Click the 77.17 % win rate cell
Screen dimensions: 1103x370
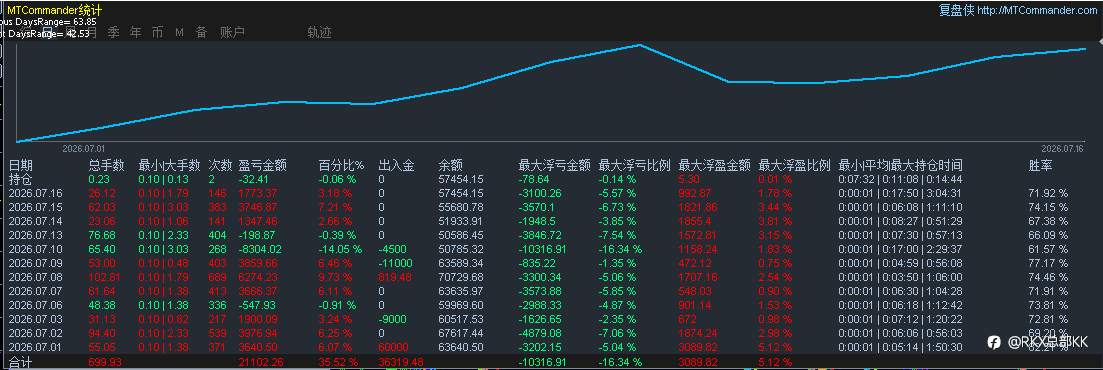pyautogui.click(x=1048, y=262)
